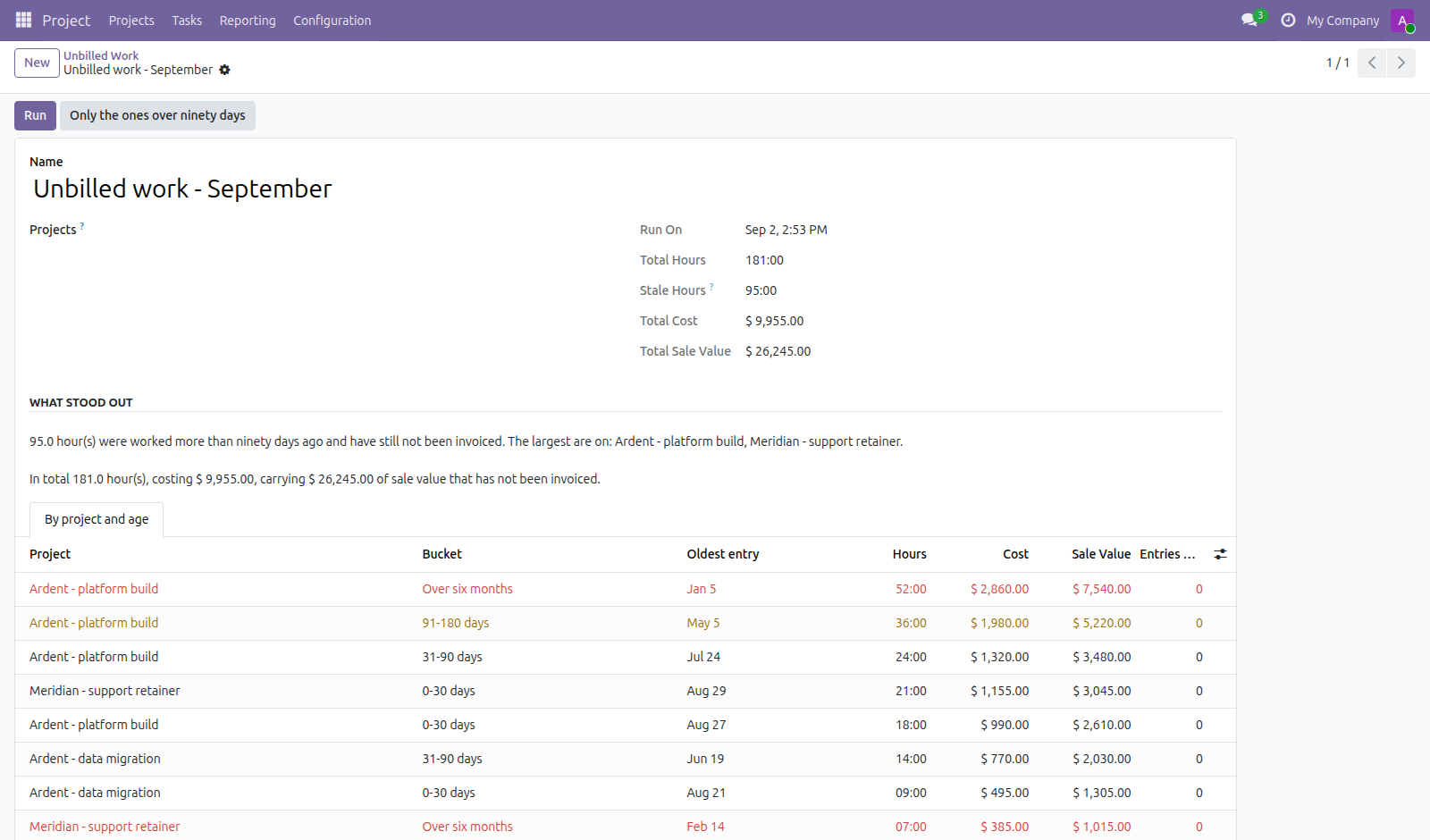Viewport: 1430px width, 840px height.
Task: Open the activities clock icon
Action: pyautogui.click(x=1288, y=20)
